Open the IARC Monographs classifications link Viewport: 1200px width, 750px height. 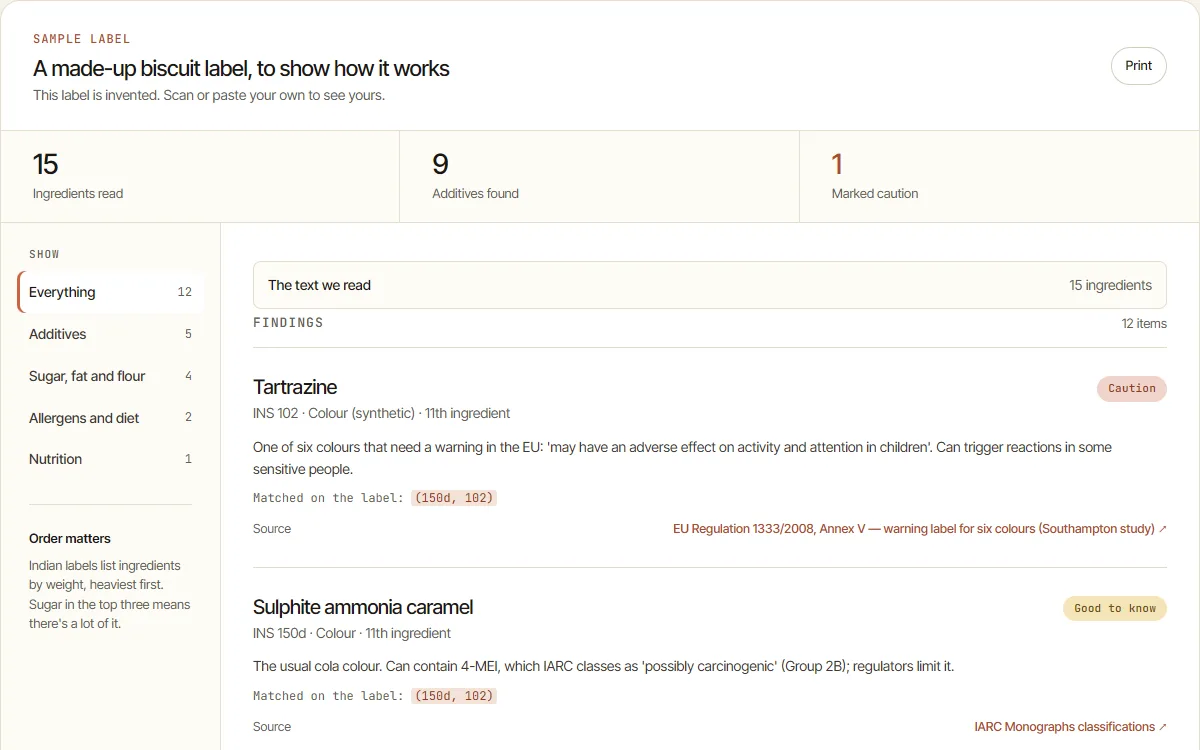[x=1070, y=727]
